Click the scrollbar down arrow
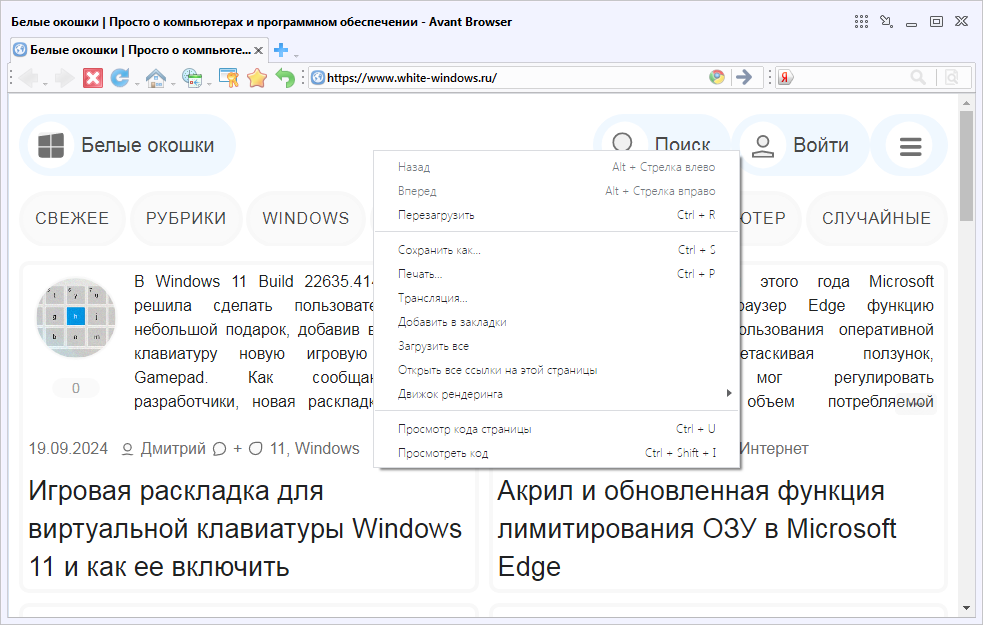The image size is (983, 625). pos(966,609)
